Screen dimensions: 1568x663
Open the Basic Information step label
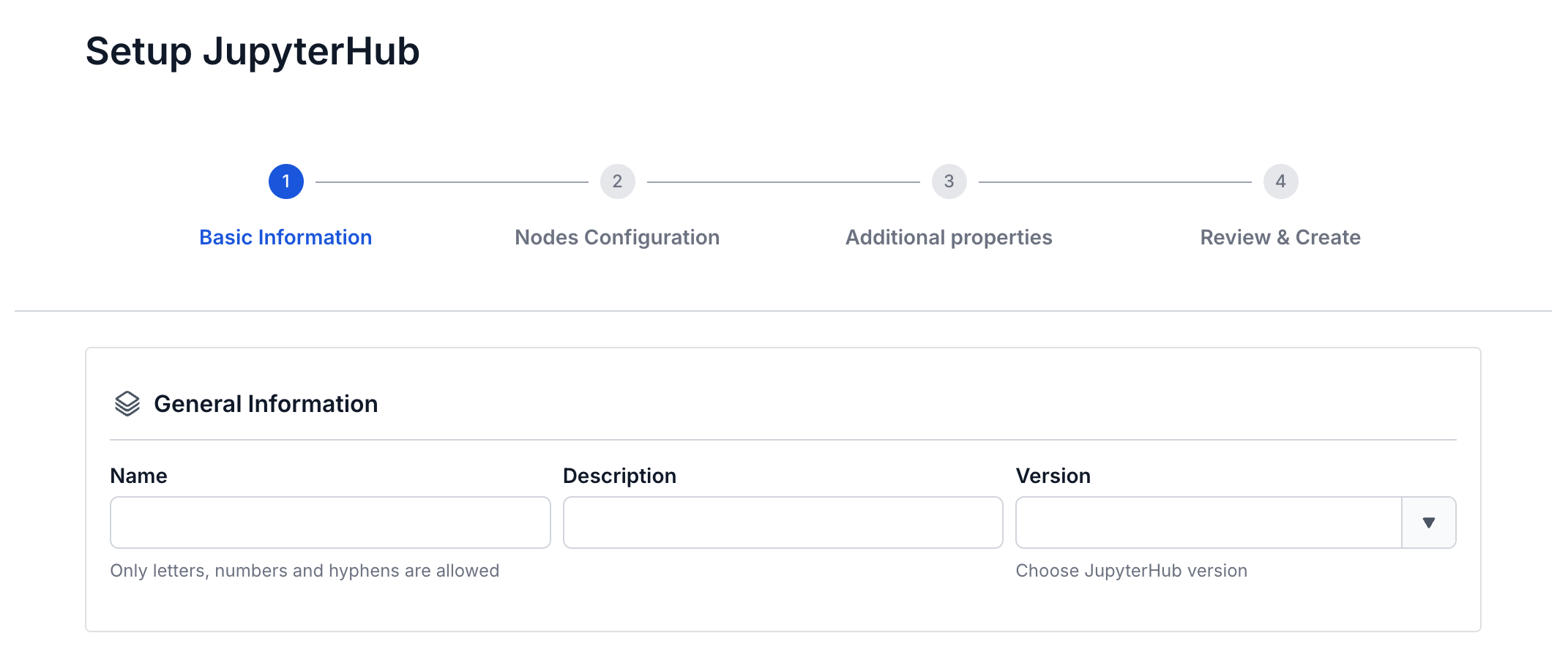coord(285,237)
